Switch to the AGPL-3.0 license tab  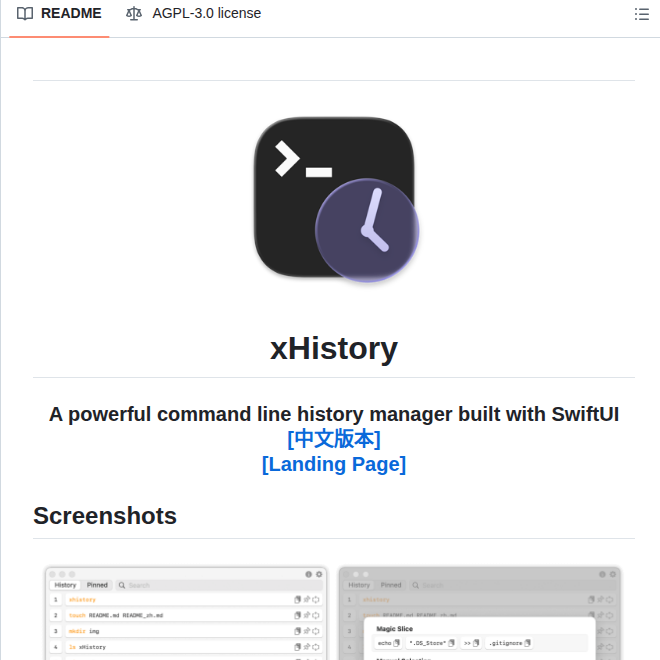[194, 14]
